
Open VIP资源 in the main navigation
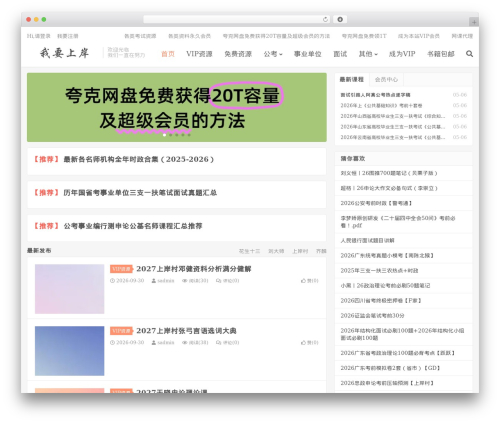click(x=199, y=54)
